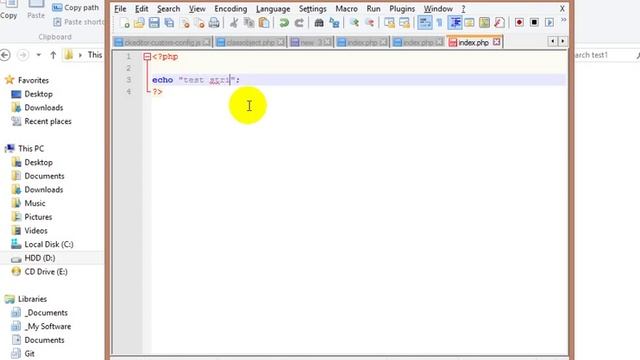Click the Zoom In toolbar icon
The width and height of the screenshot is (640, 360).
[354, 23]
